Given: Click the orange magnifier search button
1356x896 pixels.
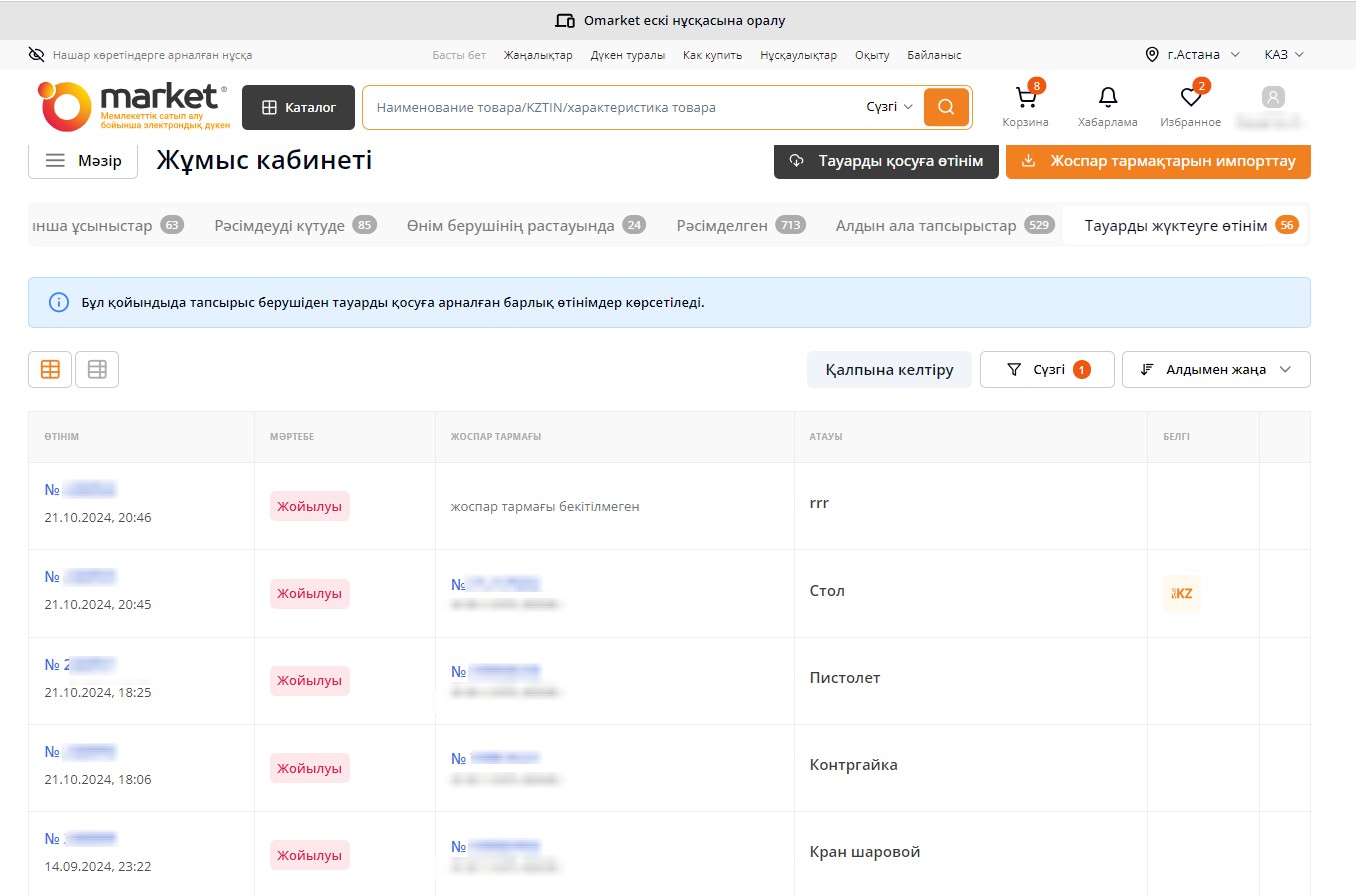Looking at the screenshot, I should 946,107.
